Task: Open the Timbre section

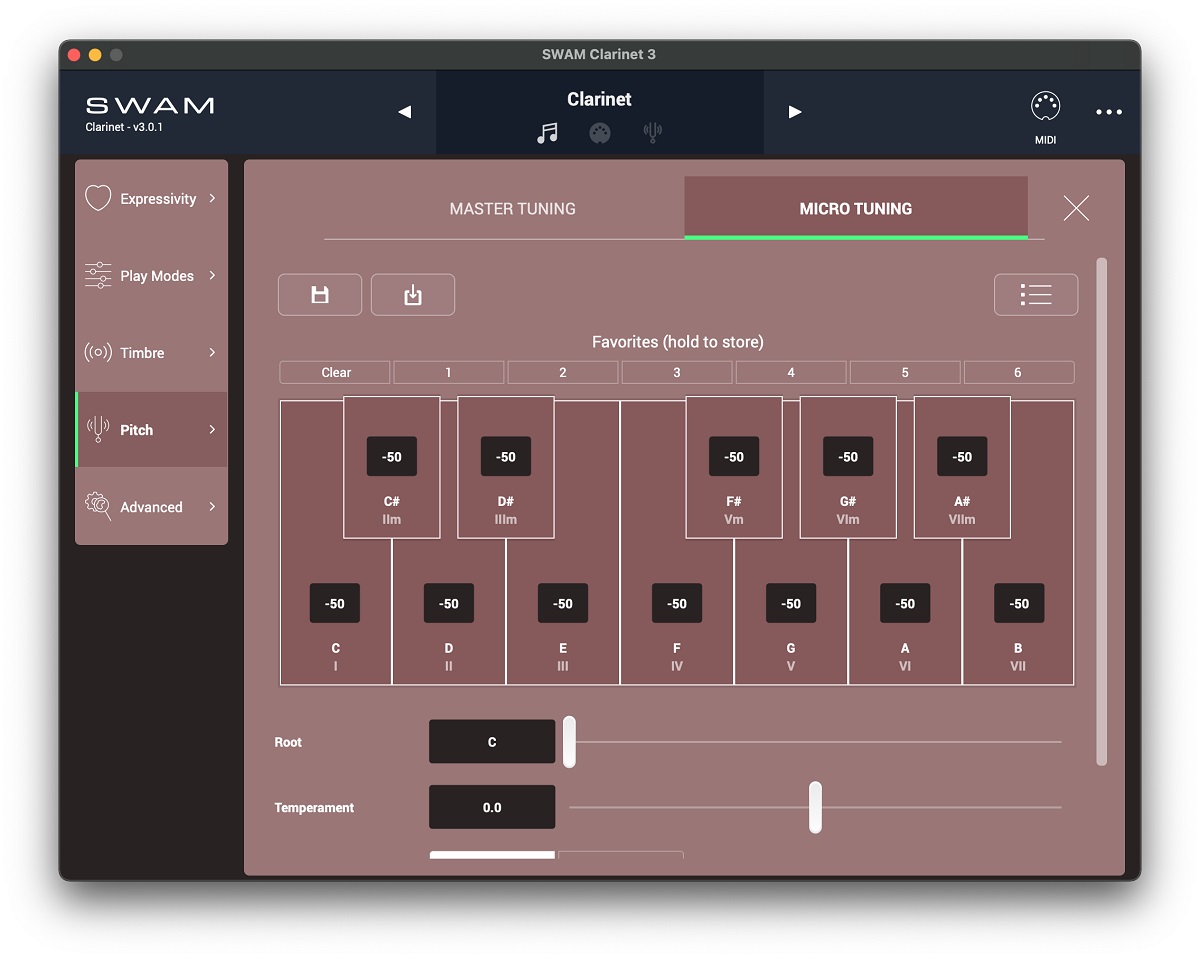Action: coord(152,353)
